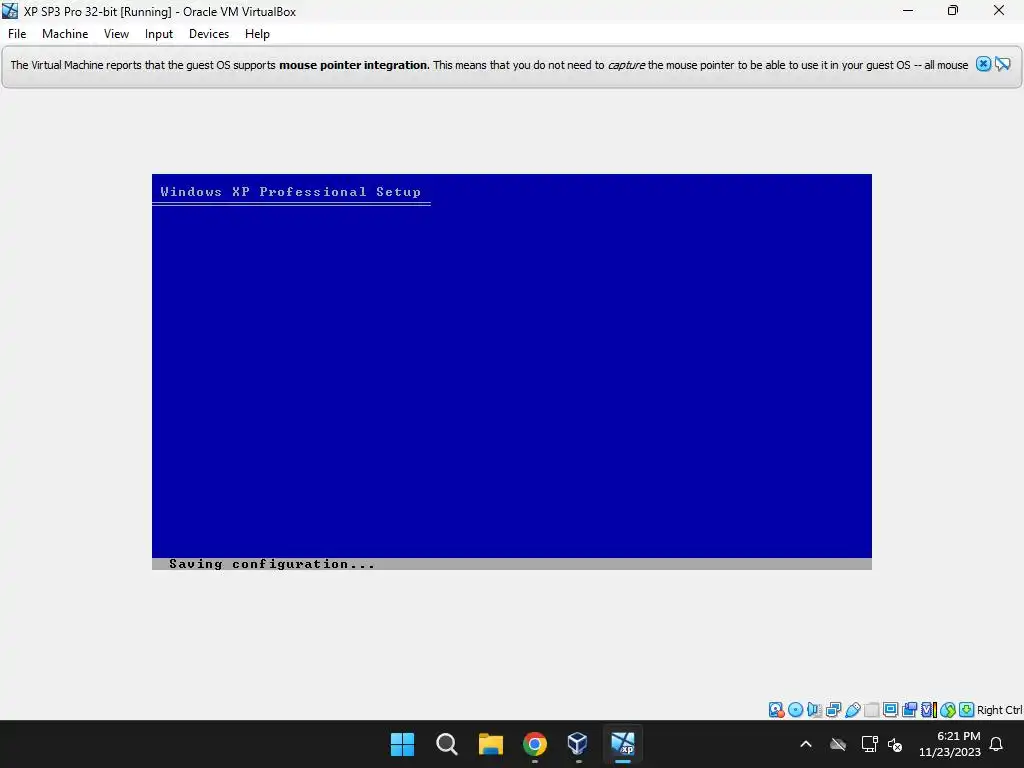Dismiss the mouse pointer integration notification
The height and width of the screenshot is (768, 1024).
coord(983,64)
